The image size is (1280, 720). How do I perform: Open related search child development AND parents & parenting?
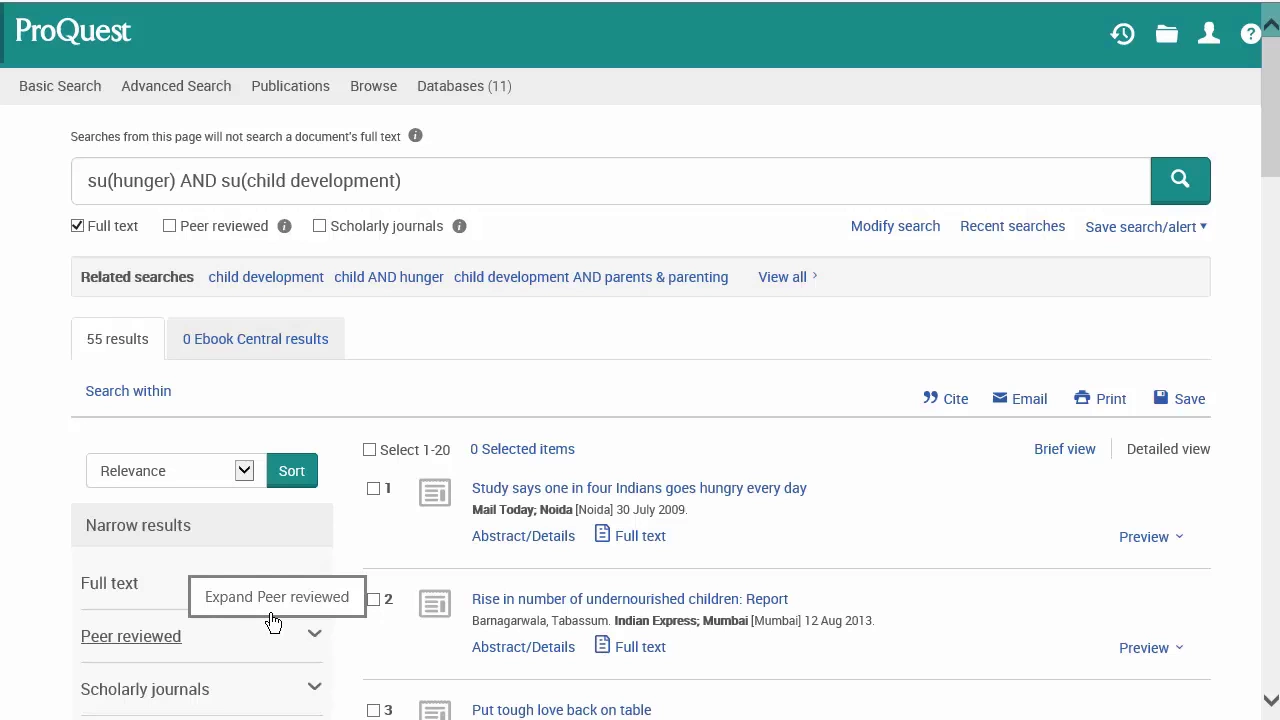pyautogui.click(x=591, y=277)
